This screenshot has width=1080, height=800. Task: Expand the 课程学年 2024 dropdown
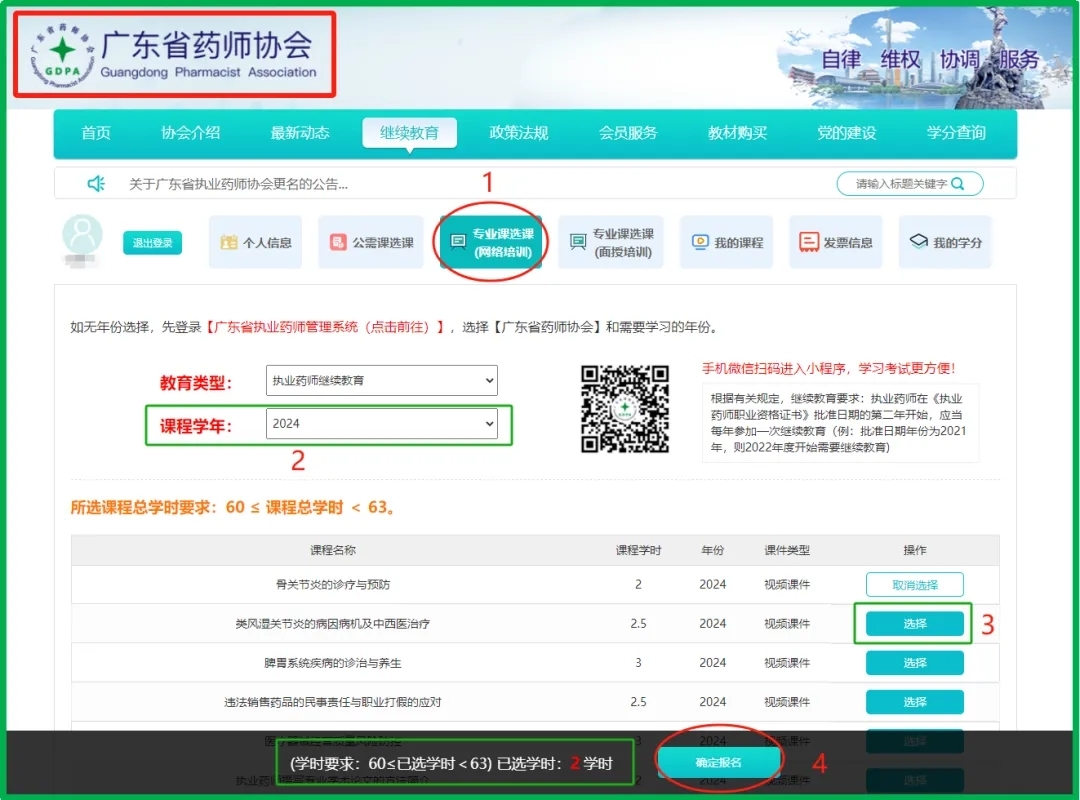[382, 424]
